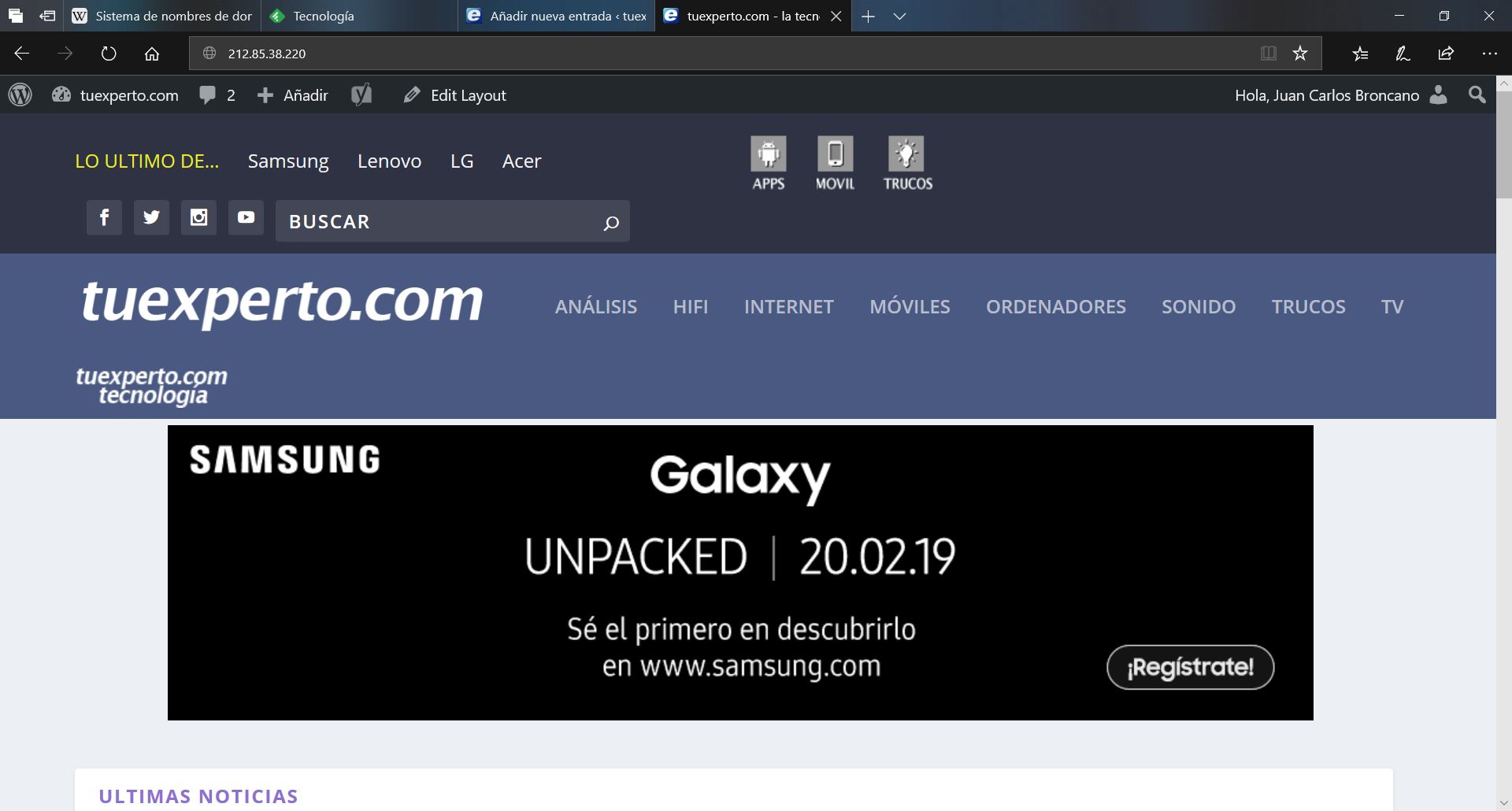1512x811 pixels.
Task: Open the Twitter social icon
Action: click(151, 217)
